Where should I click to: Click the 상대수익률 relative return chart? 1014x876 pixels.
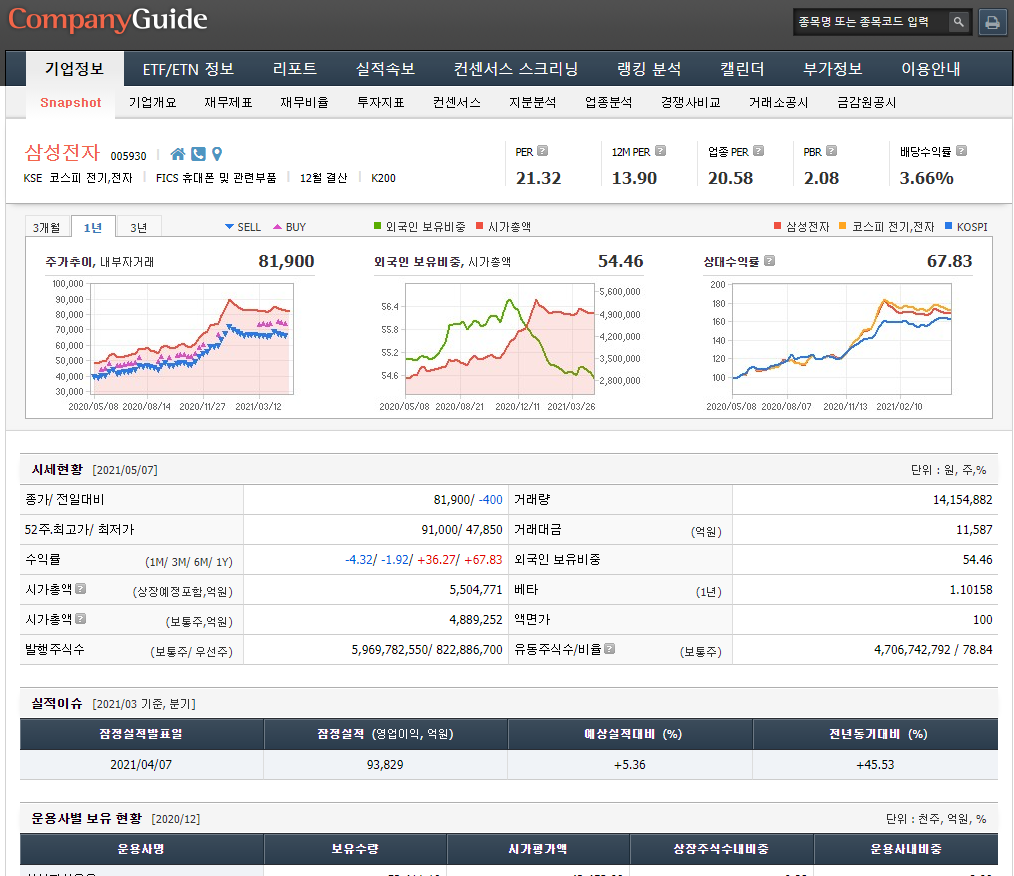[x=841, y=339]
